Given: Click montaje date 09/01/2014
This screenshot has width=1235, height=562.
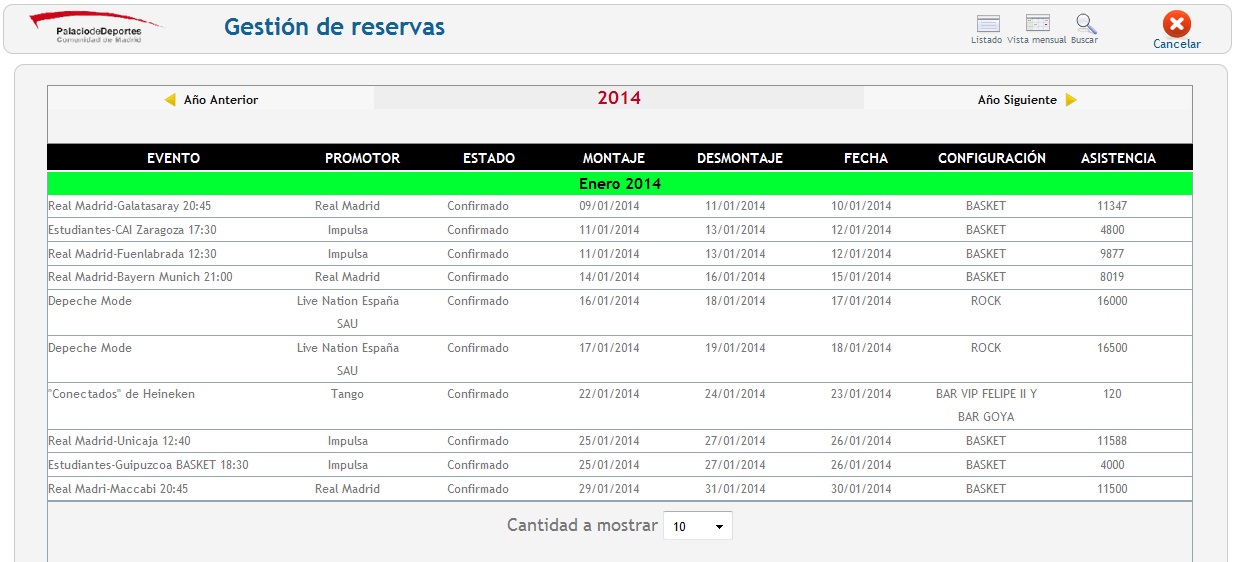Looking at the screenshot, I should click(x=609, y=206).
